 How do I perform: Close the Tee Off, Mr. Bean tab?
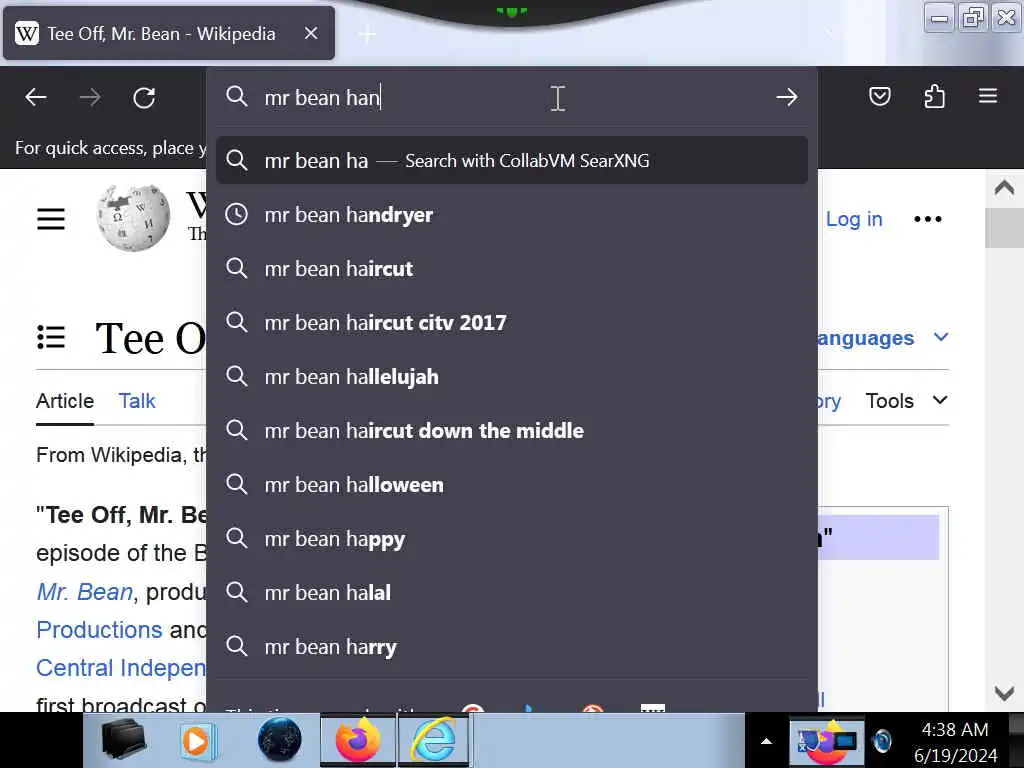312,33
